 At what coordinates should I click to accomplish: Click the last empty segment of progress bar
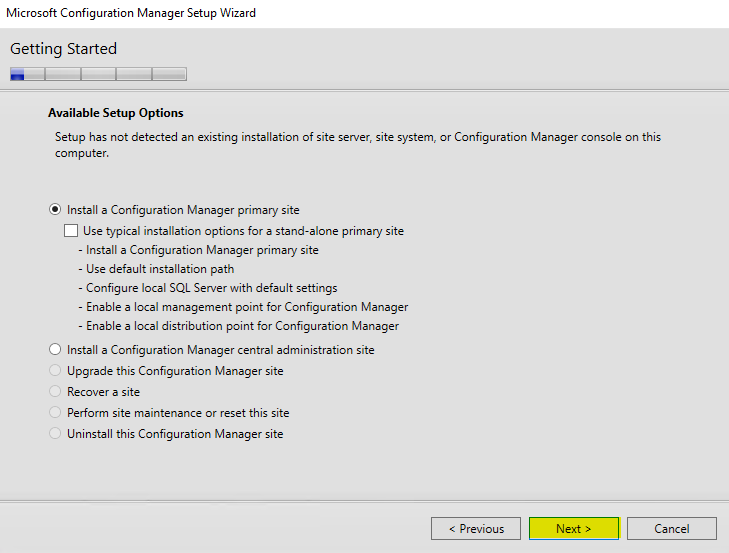[169, 74]
